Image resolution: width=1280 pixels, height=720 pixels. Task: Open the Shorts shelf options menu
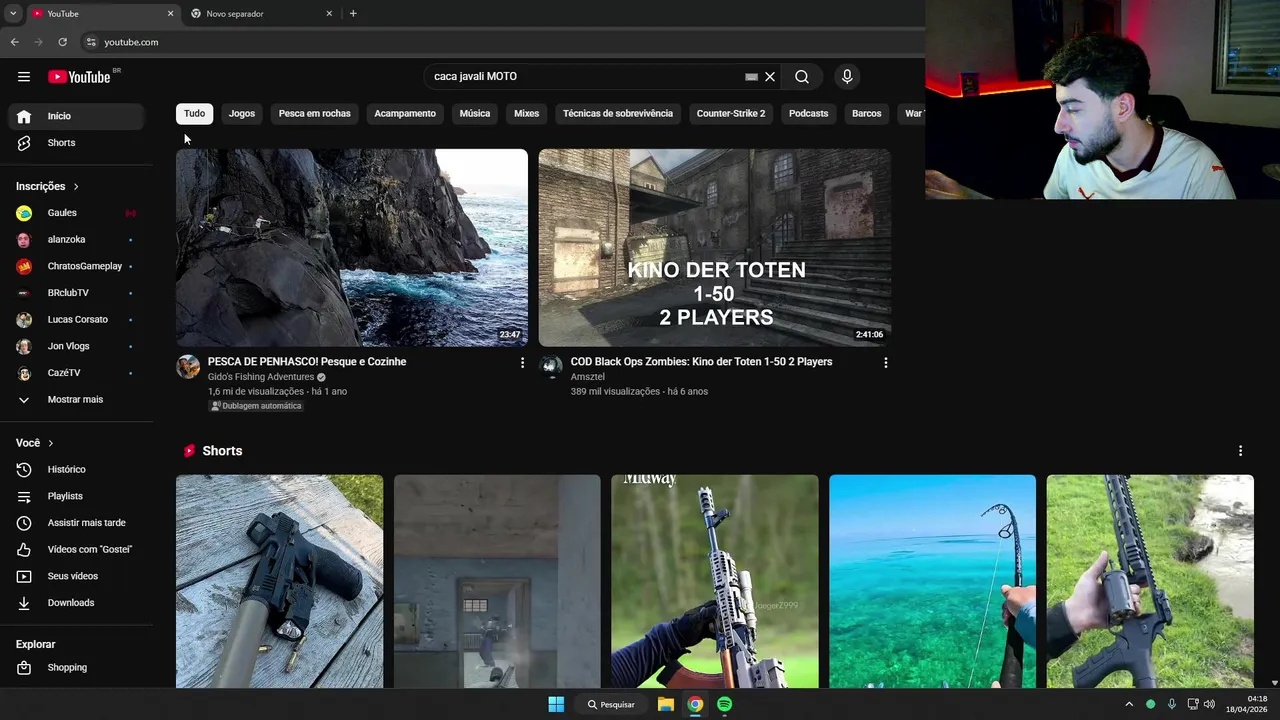click(x=1240, y=451)
